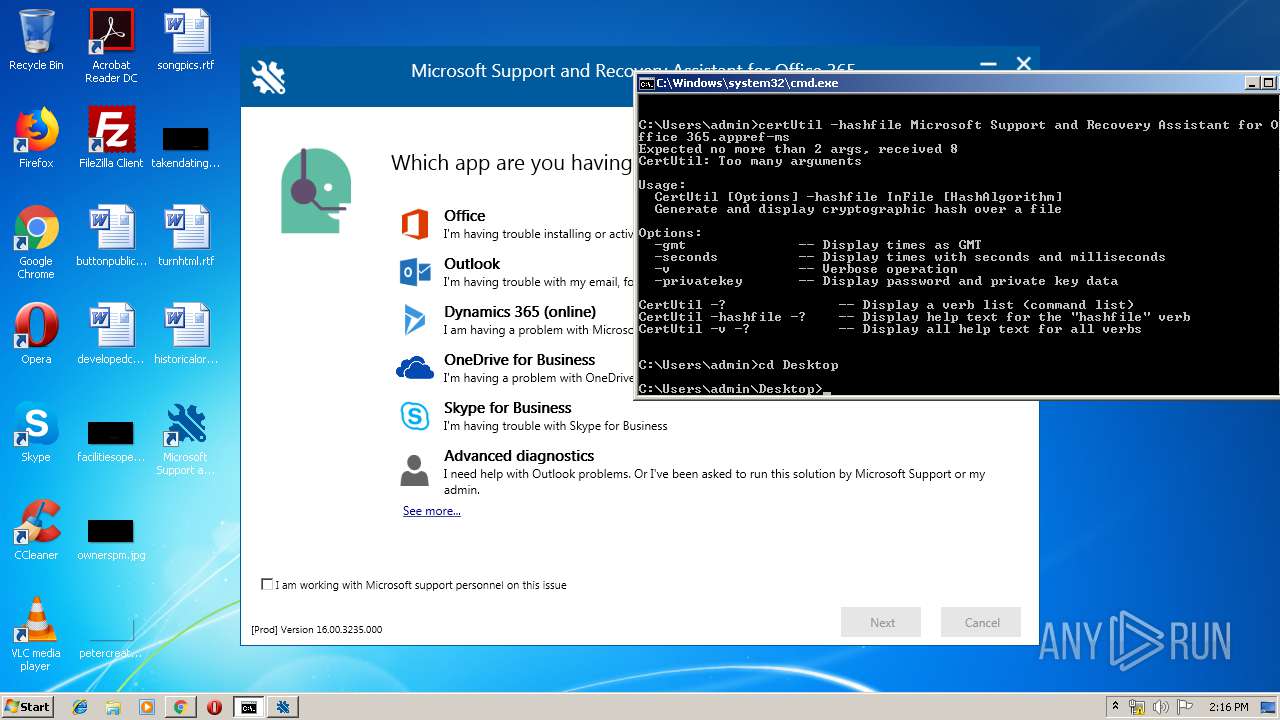Open historicalor document icon
Screen dimensions: 1280x720
(x=186, y=334)
